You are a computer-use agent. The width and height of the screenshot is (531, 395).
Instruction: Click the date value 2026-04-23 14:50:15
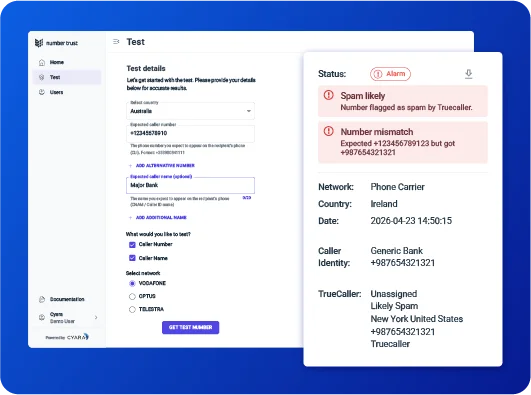click(x=411, y=221)
